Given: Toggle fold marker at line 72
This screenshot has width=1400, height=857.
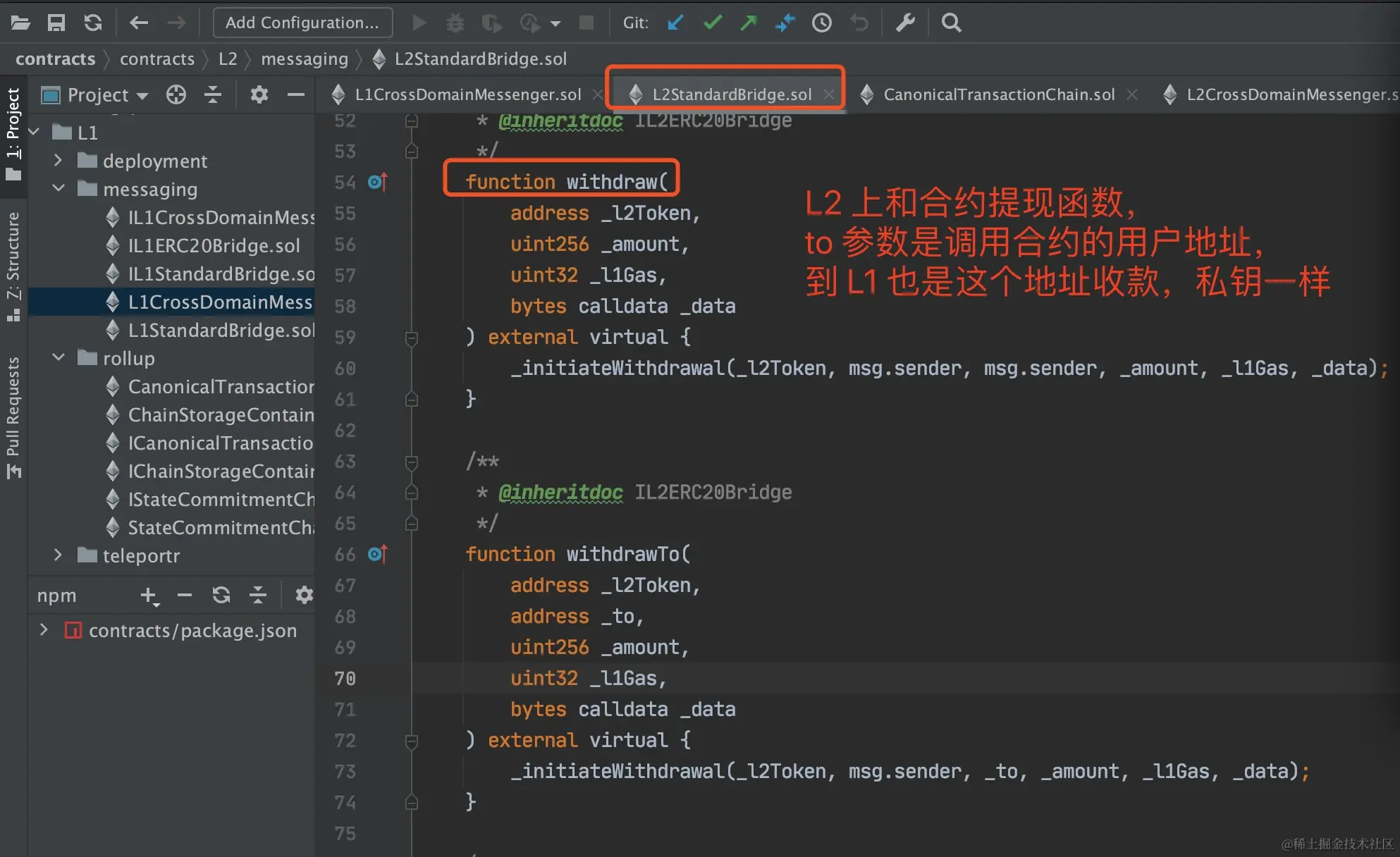Looking at the screenshot, I should tap(412, 741).
